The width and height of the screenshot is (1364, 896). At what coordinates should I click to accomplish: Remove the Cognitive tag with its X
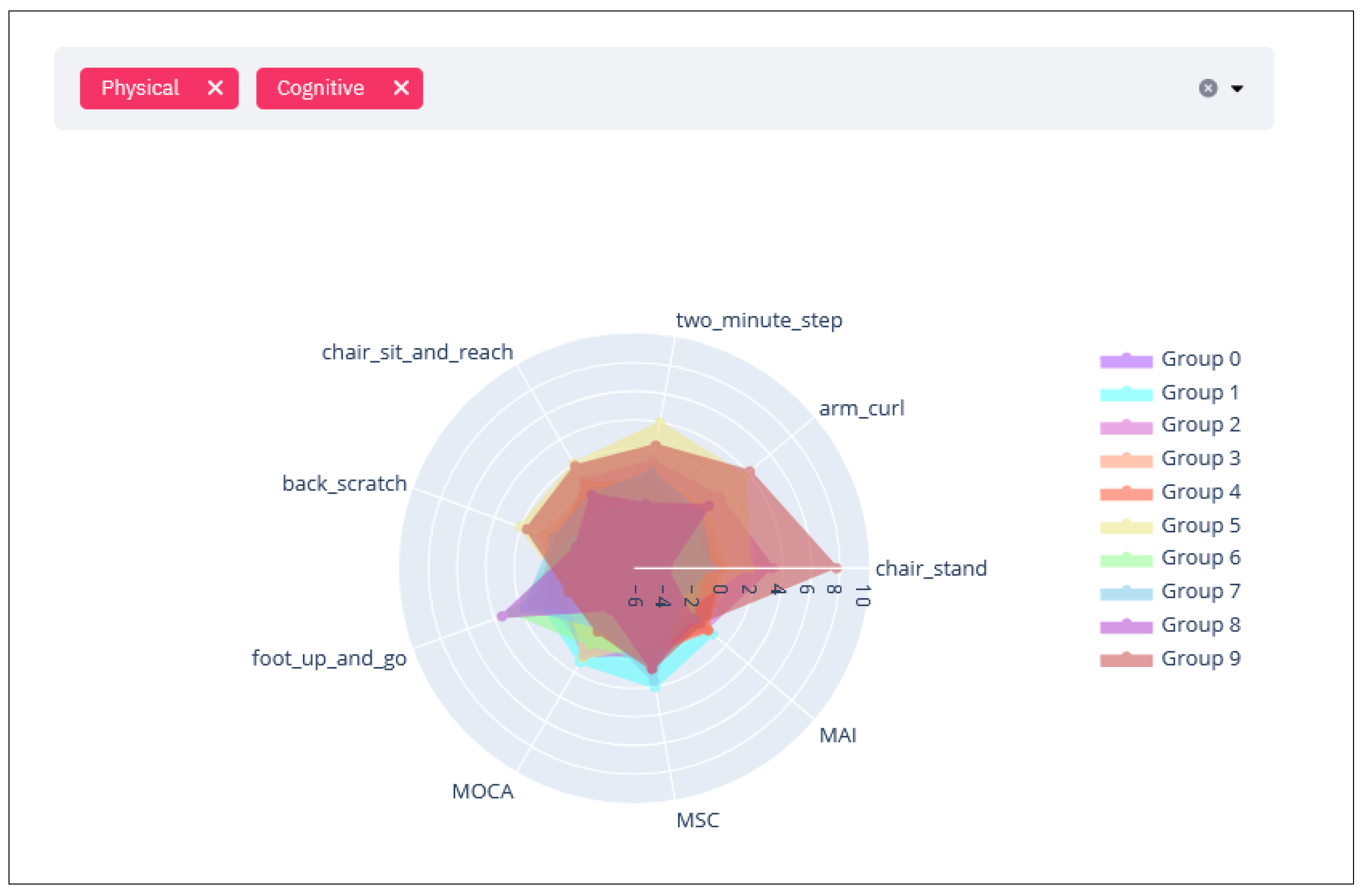(x=401, y=88)
